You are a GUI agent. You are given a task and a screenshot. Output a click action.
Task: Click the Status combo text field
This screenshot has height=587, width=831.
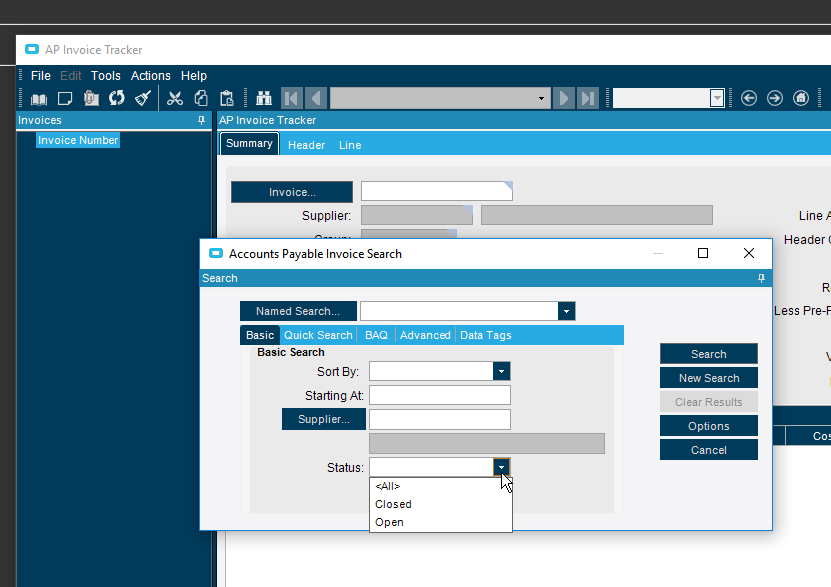pos(431,467)
